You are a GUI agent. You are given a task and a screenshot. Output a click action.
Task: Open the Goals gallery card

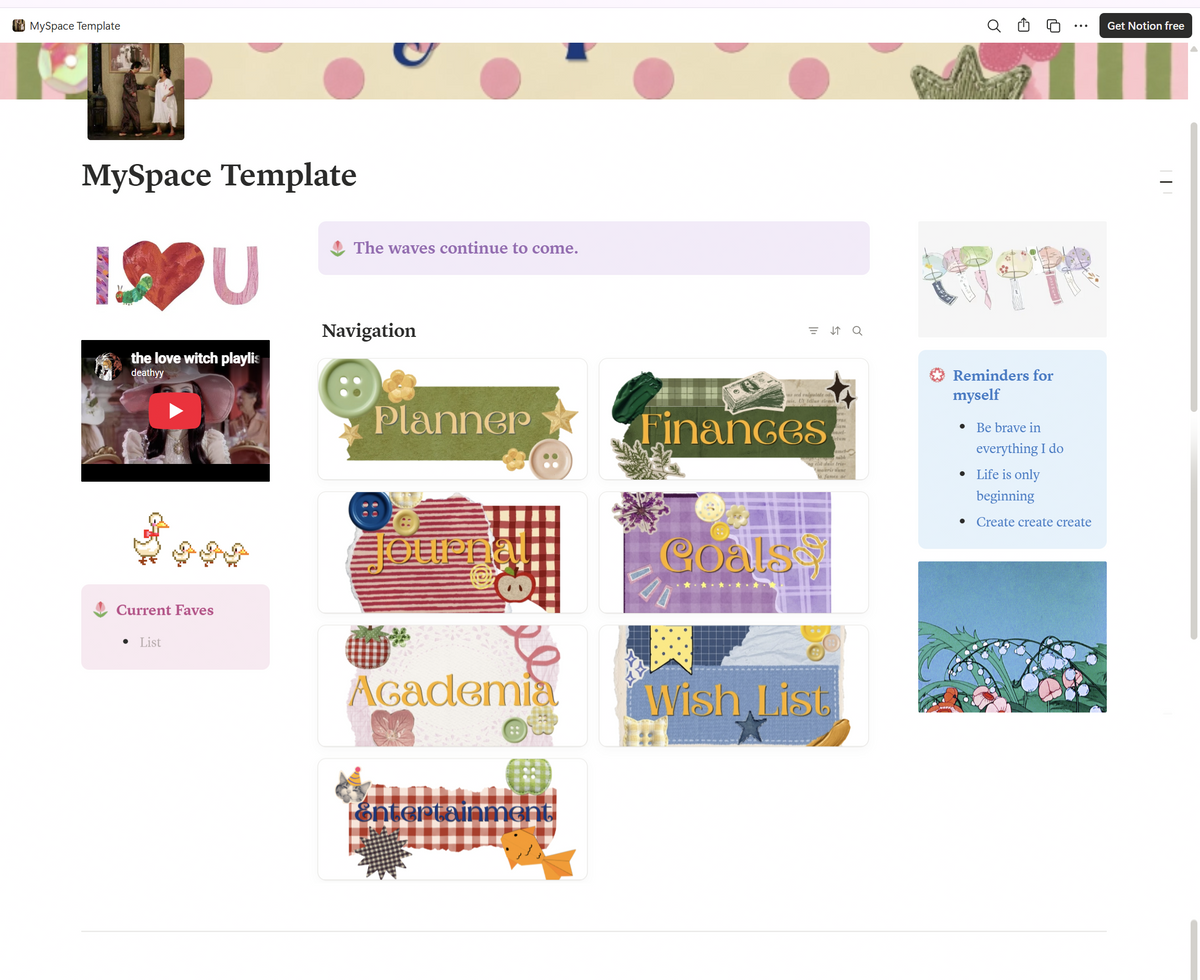click(x=734, y=552)
